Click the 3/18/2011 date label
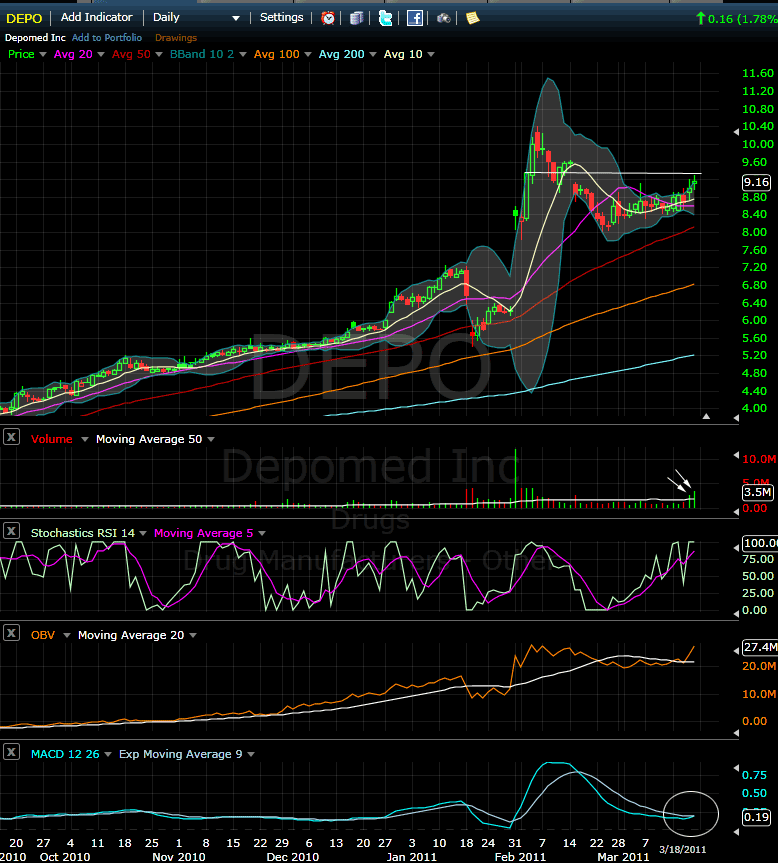Screen dimensions: 778x863 point(682,849)
